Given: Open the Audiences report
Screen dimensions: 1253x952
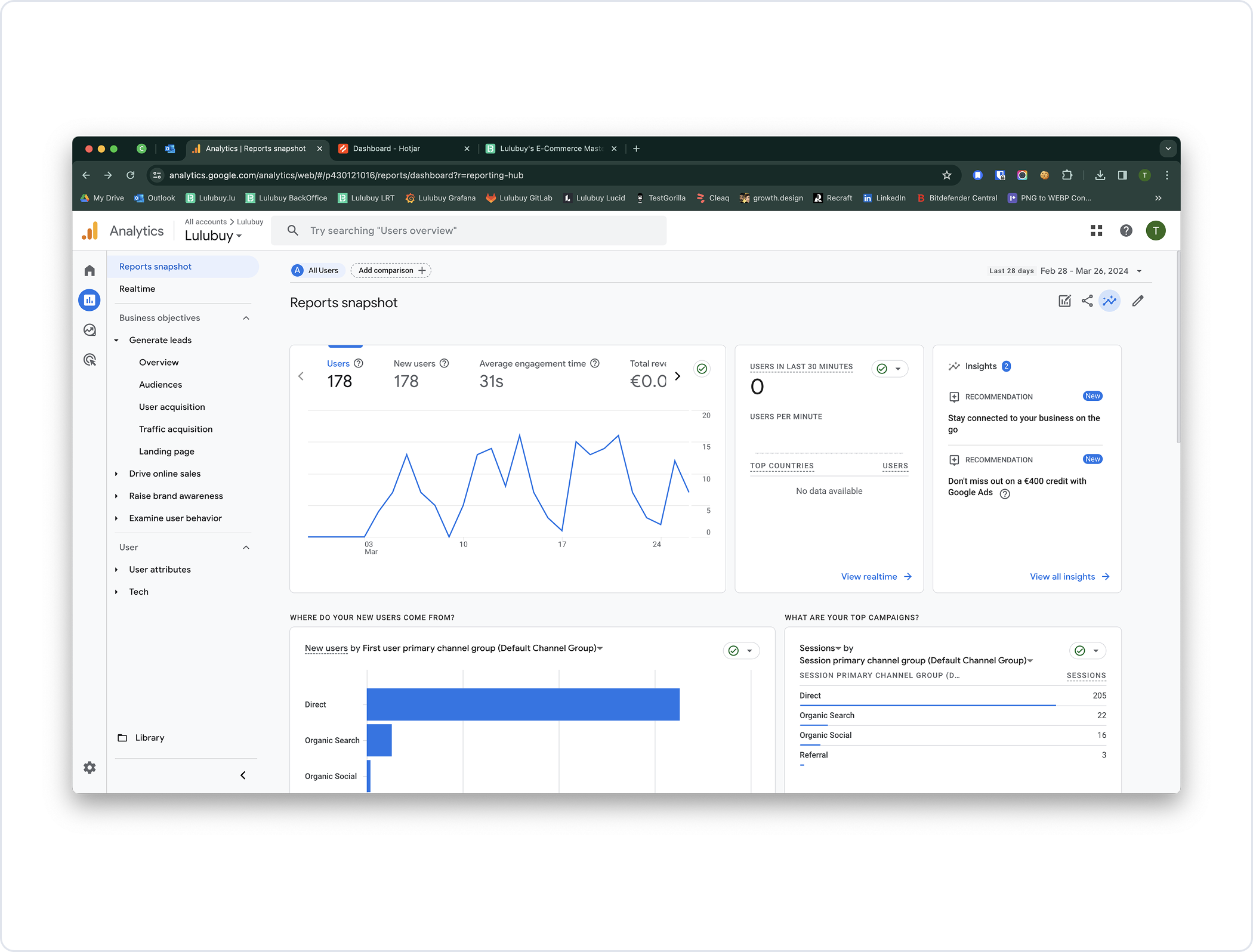Looking at the screenshot, I should (161, 385).
